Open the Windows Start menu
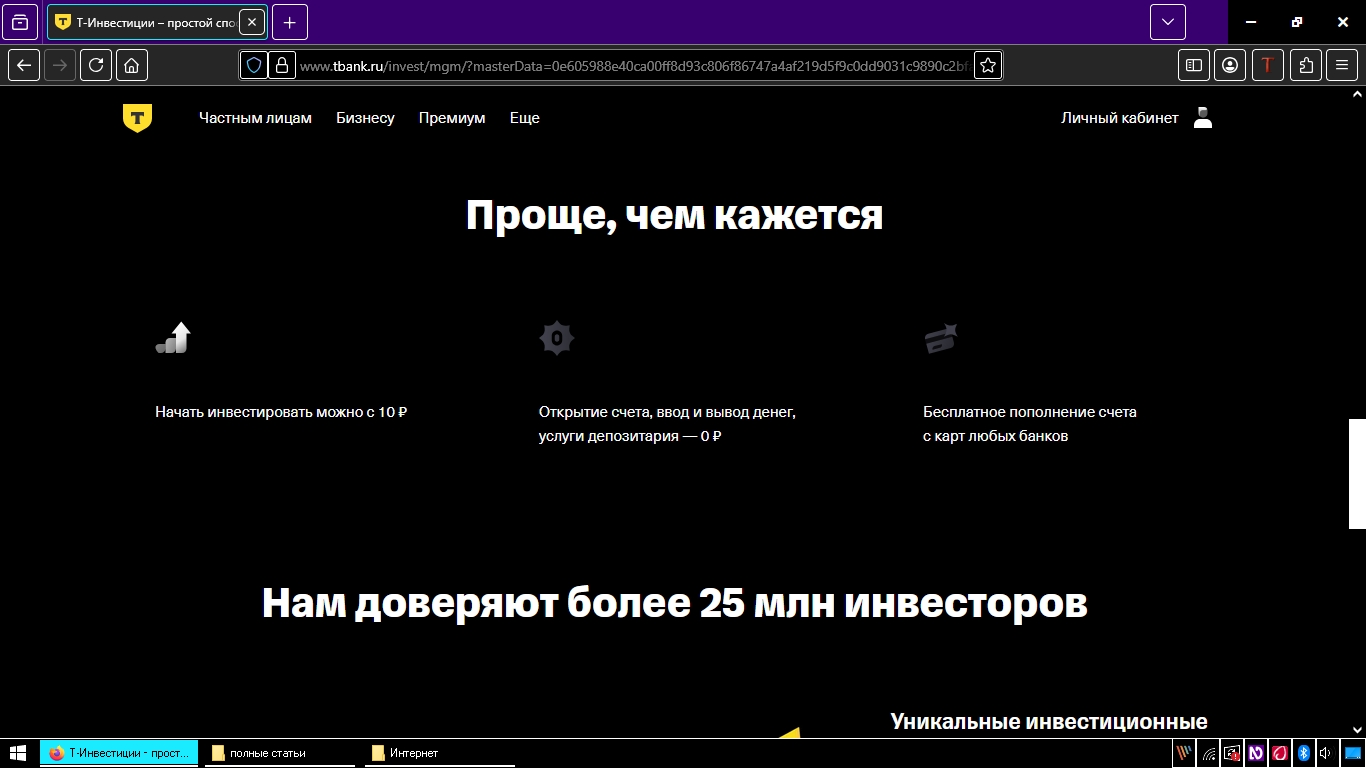 (x=18, y=753)
